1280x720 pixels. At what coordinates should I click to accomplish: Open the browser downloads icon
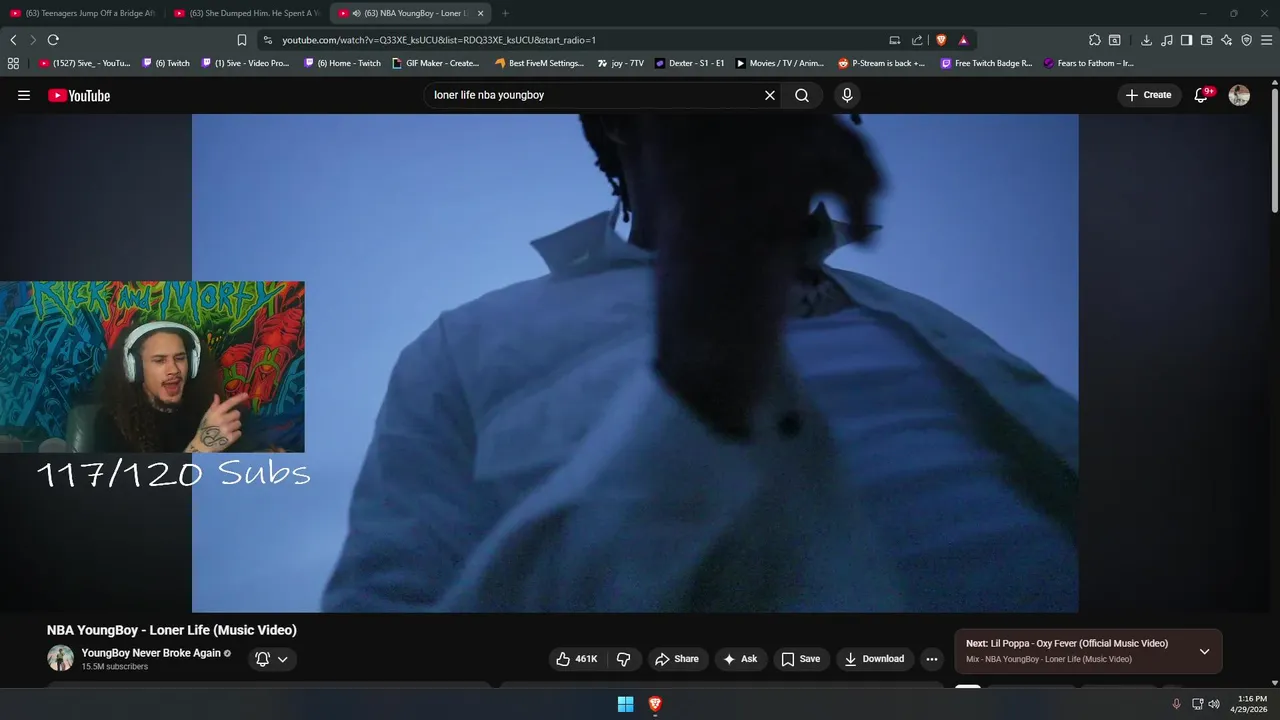coord(1146,40)
